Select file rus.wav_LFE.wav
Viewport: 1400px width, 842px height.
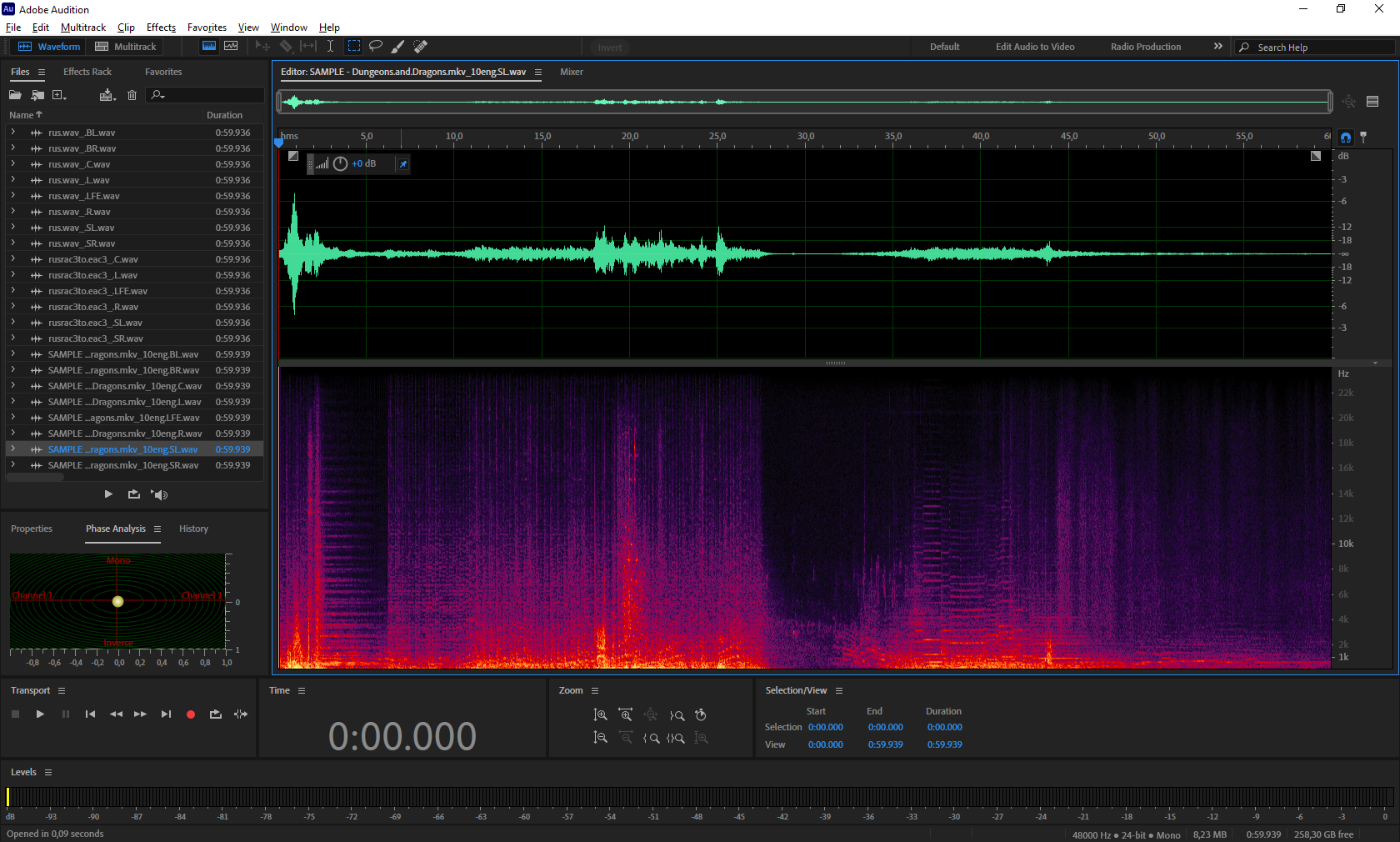[134, 196]
